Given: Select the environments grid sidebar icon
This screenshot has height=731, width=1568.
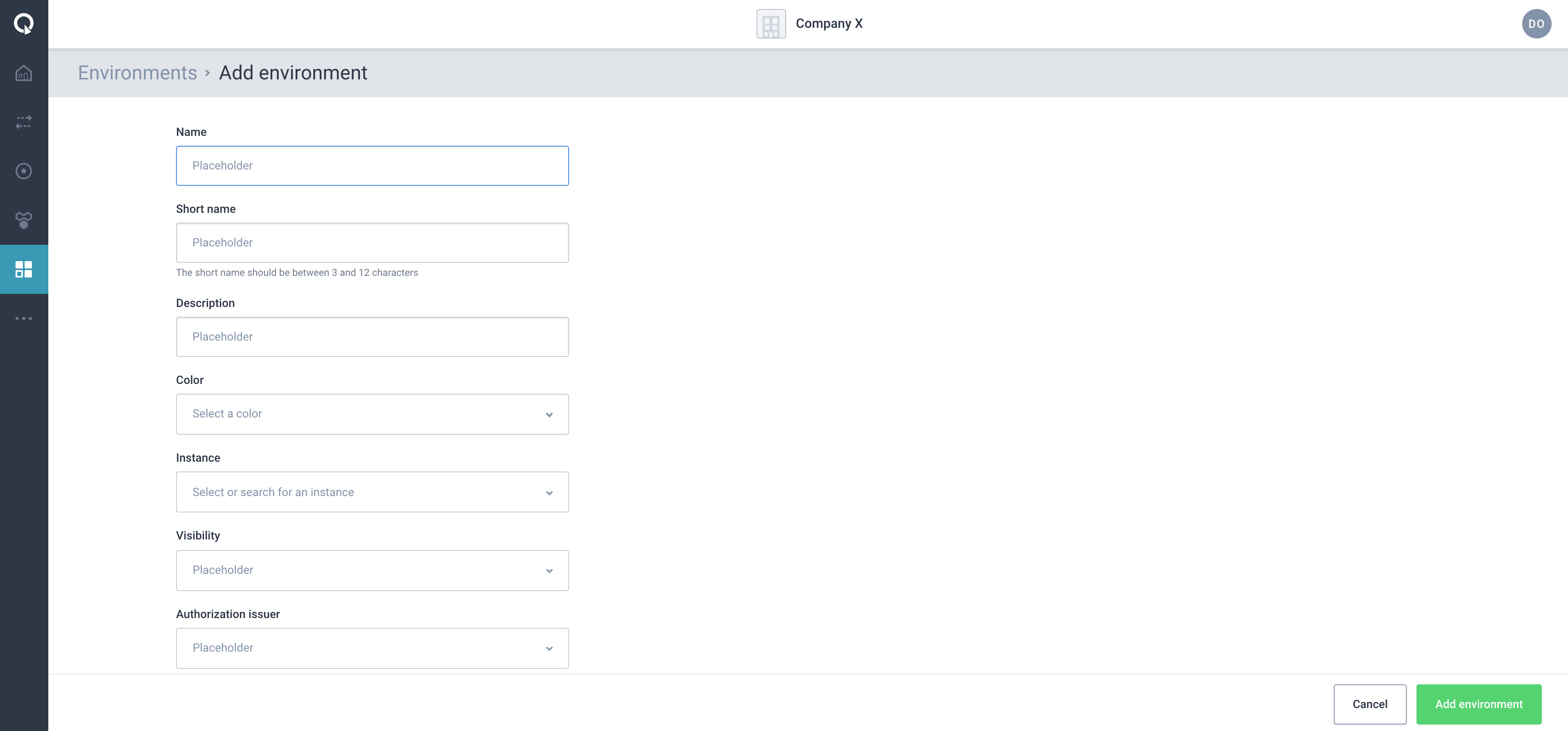Looking at the screenshot, I should click(24, 269).
